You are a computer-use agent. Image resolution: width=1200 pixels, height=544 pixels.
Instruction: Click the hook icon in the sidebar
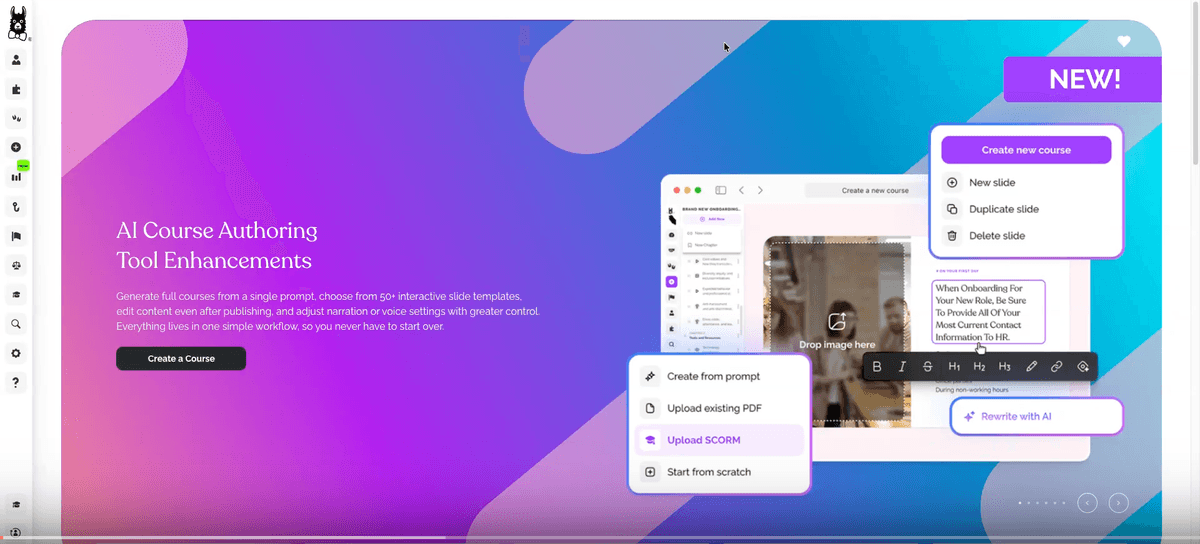coord(16,207)
